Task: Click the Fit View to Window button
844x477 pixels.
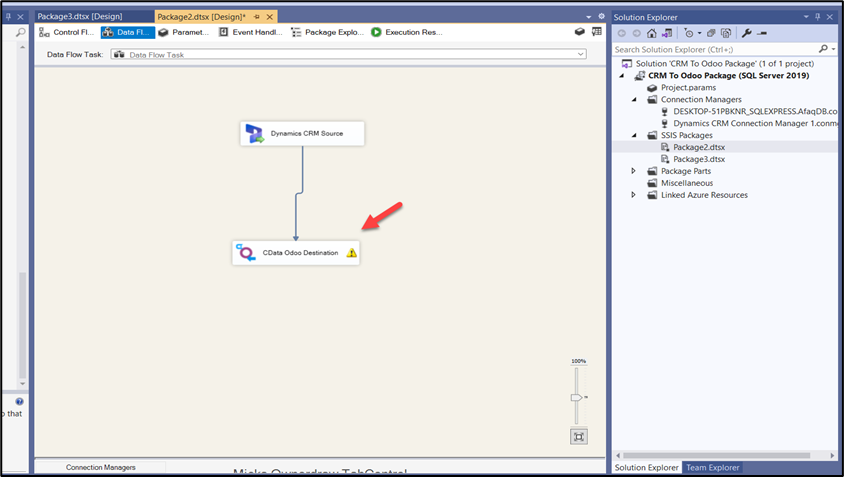Action: 579,437
